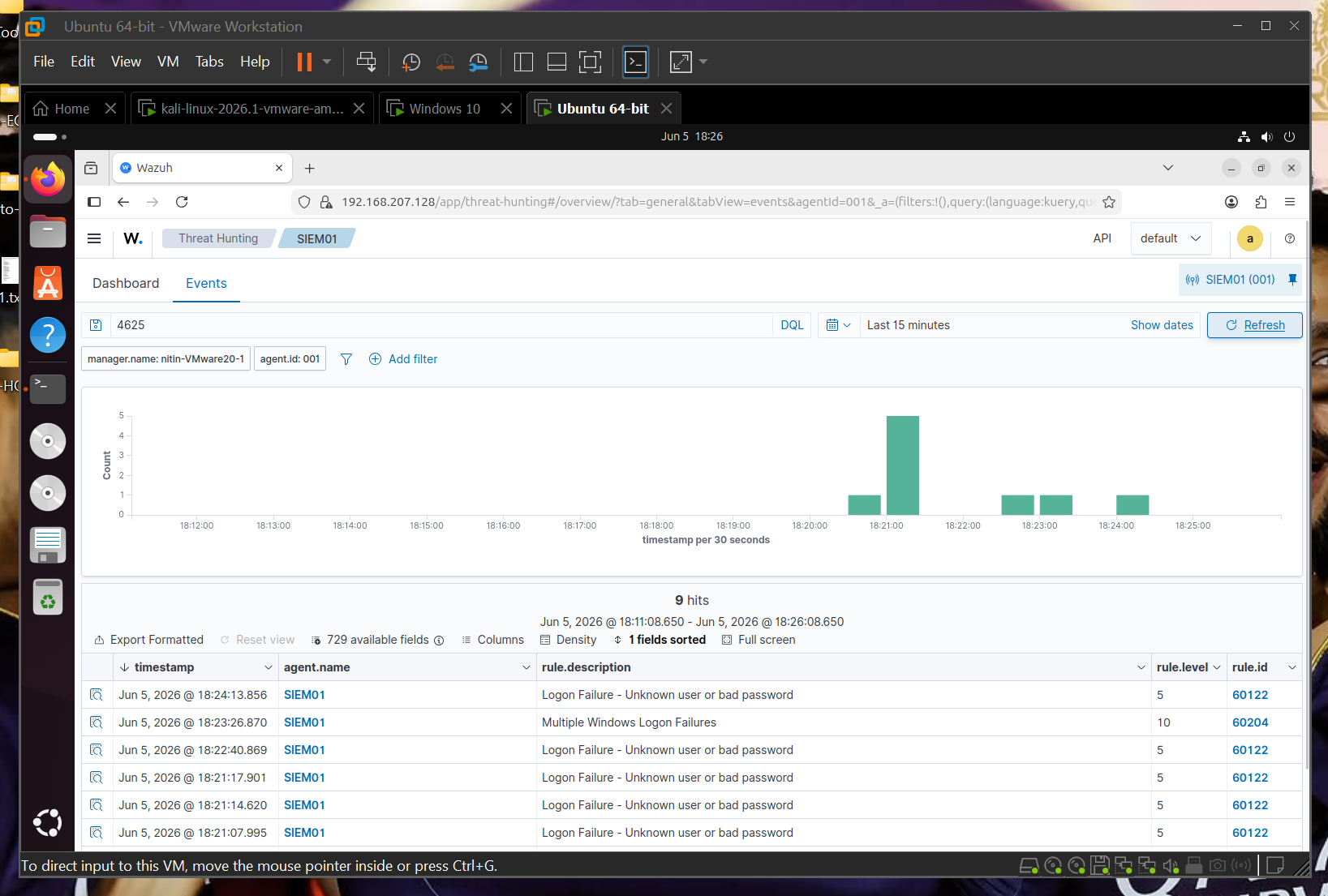Bookmark this page with star icon
Image resolution: width=1328 pixels, height=896 pixels.
(x=1109, y=202)
